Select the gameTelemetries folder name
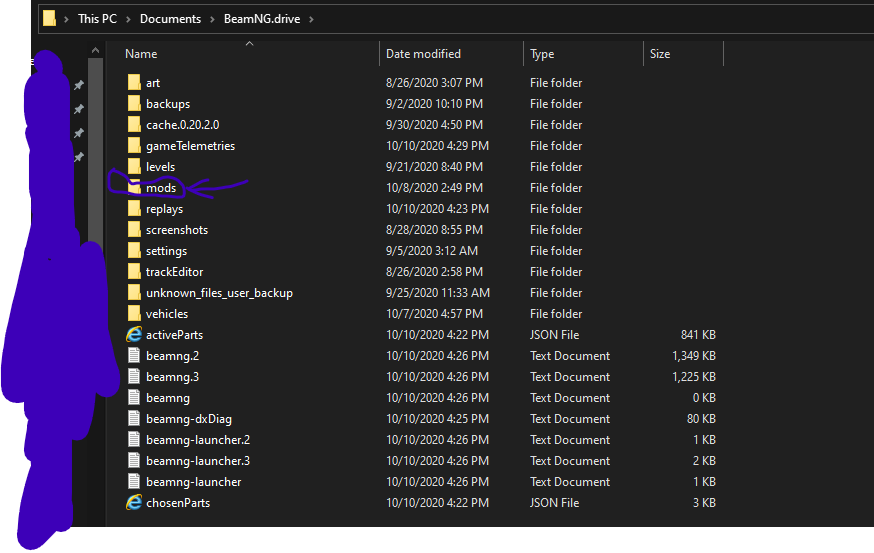Screen dimensions: 874x553 (190, 146)
